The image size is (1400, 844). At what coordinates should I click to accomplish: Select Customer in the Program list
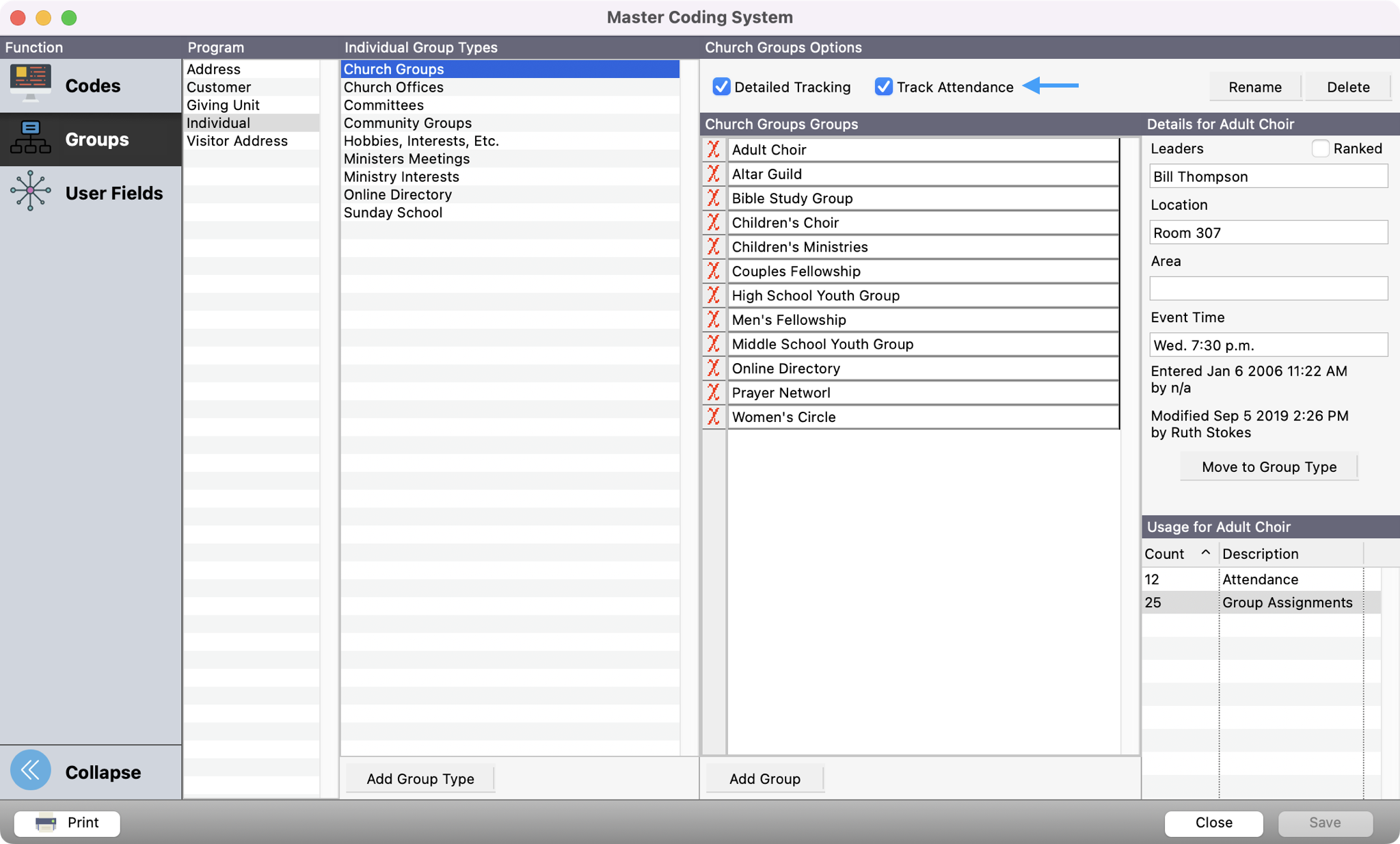218,87
